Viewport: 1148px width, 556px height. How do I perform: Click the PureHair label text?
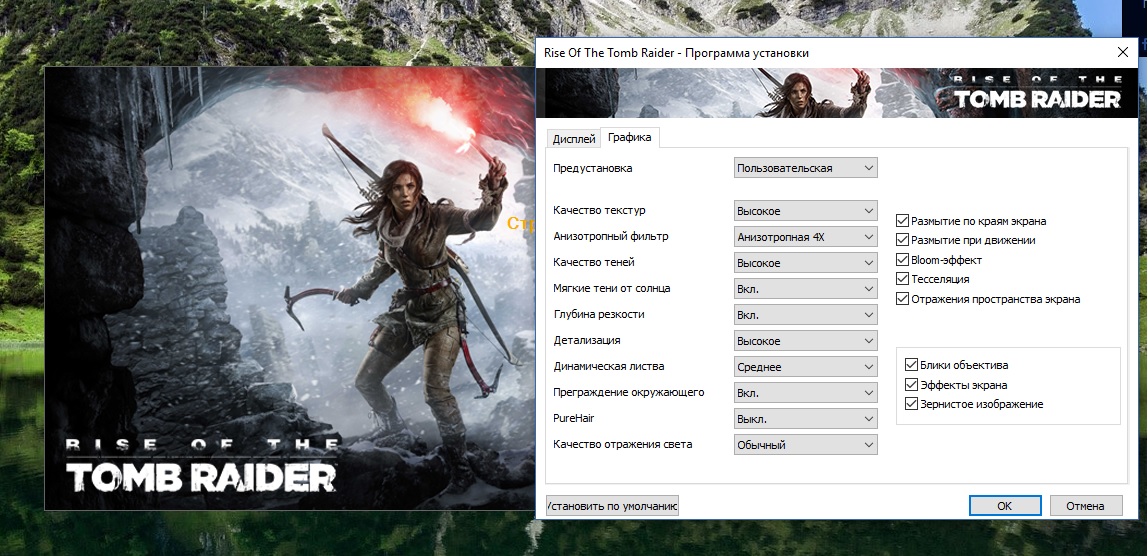pyautogui.click(x=574, y=418)
